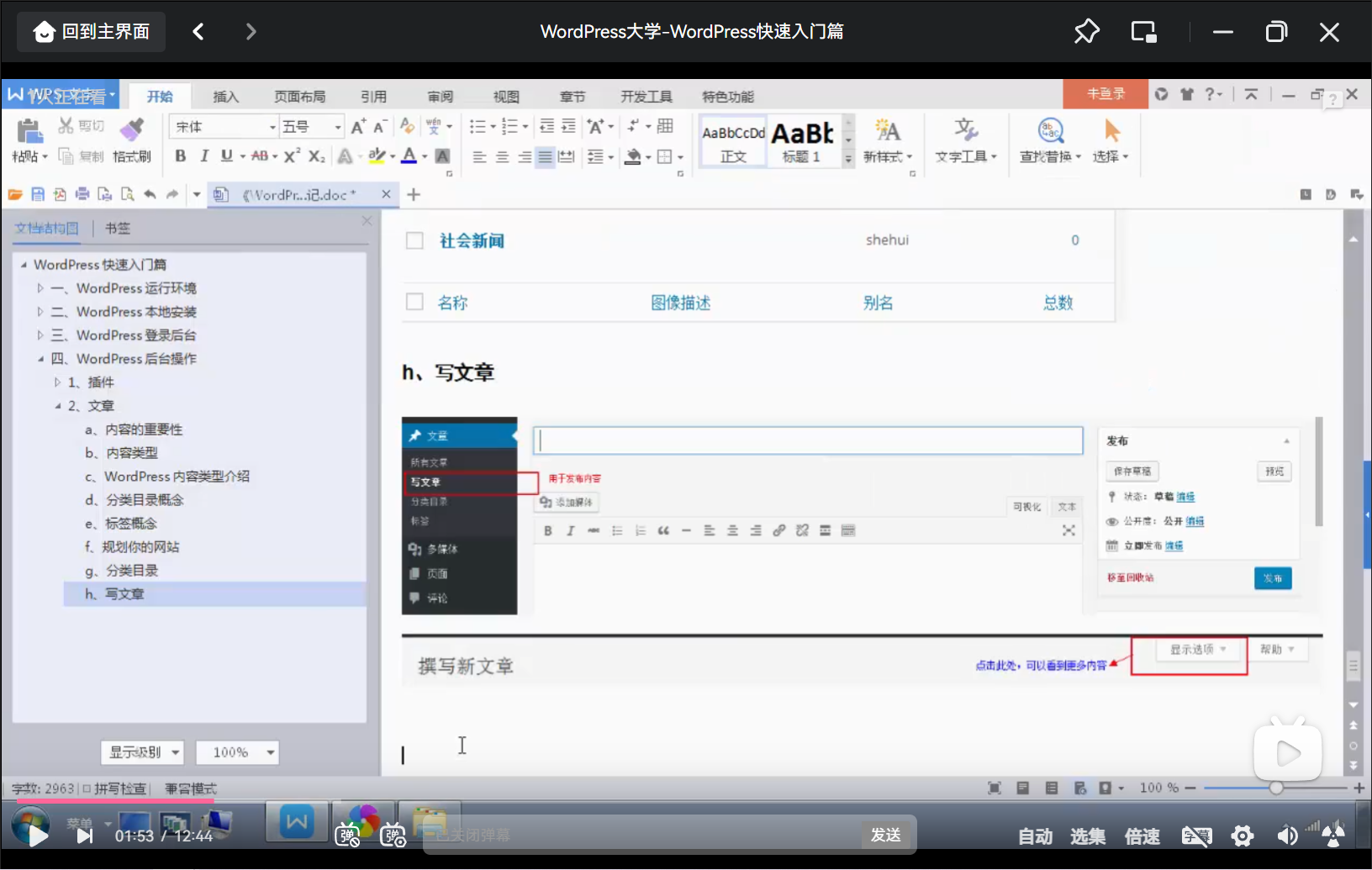
Task: Click the subscript X₂ icon
Action: (316, 156)
